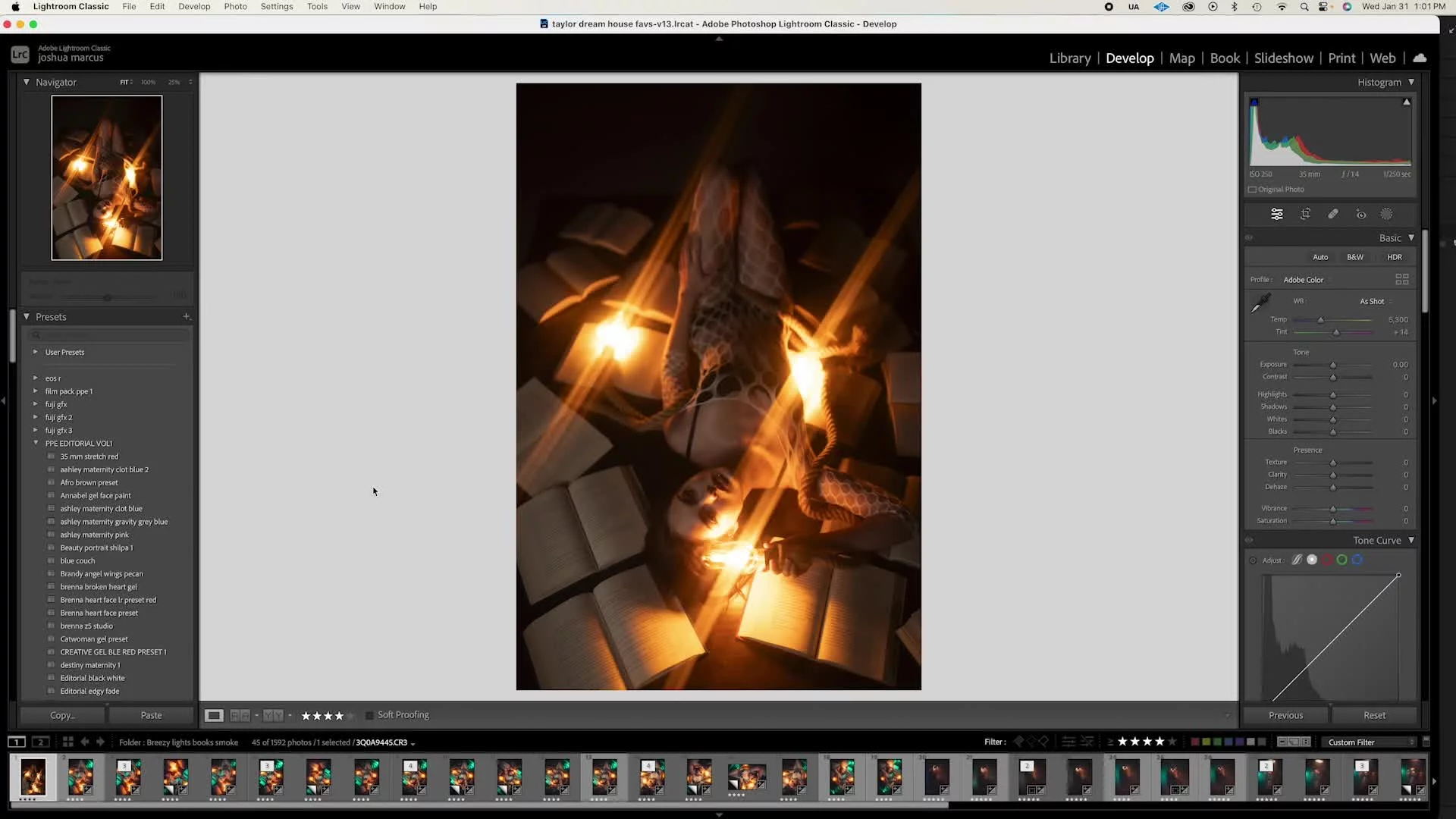Open the Photo menu
Image resolution: width=1456 pixels, height=819 pixels.
pyautogui.click(x=235, y=6)
